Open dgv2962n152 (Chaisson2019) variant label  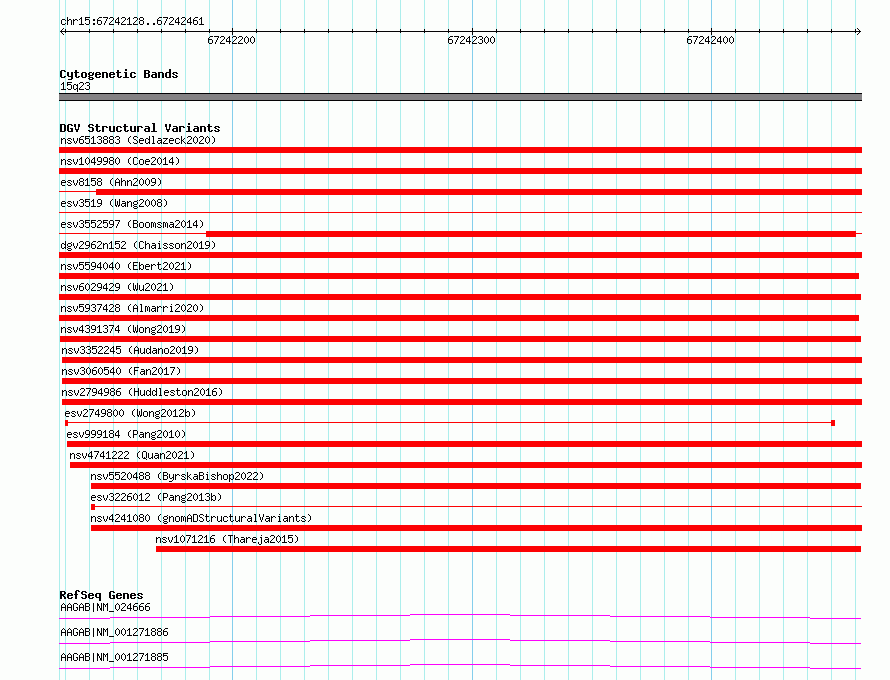pyautogui.click(x=138, y=245)
